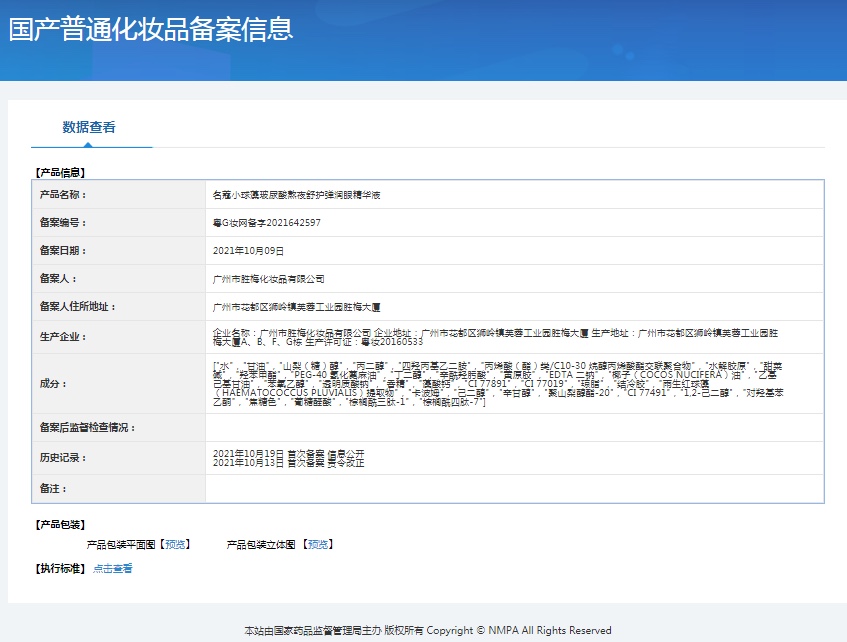
Task: Click the 【执行标准】 section label
Action: click(x=60, y=569)
